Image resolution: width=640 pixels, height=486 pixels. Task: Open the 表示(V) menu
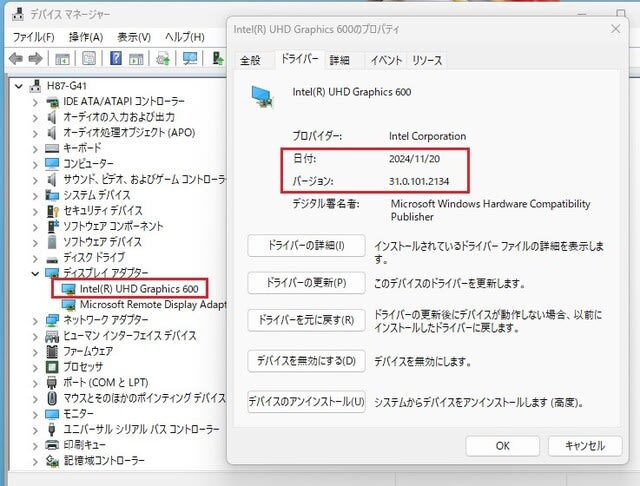tap(134, 37)
